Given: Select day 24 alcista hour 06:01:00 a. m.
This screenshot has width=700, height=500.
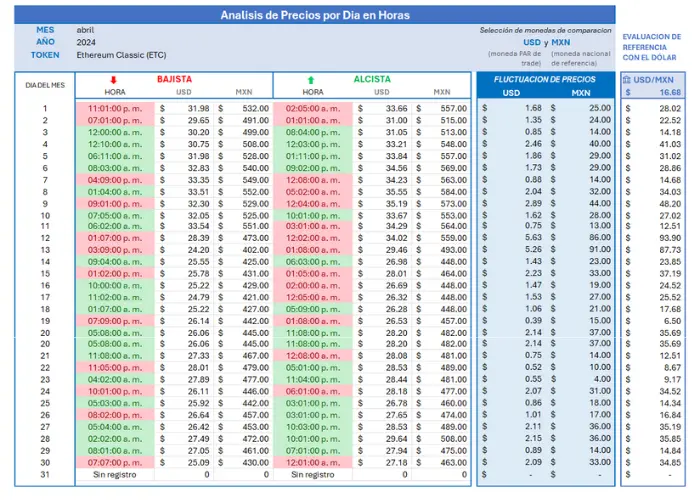Looking at the screenshot, I should click(x=312, y=392).
